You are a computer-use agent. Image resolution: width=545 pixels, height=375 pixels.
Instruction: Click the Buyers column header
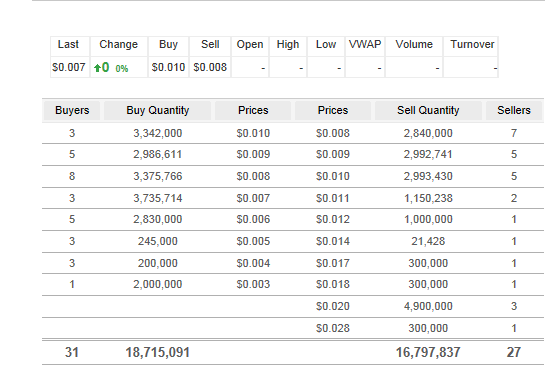click(72, 111)
